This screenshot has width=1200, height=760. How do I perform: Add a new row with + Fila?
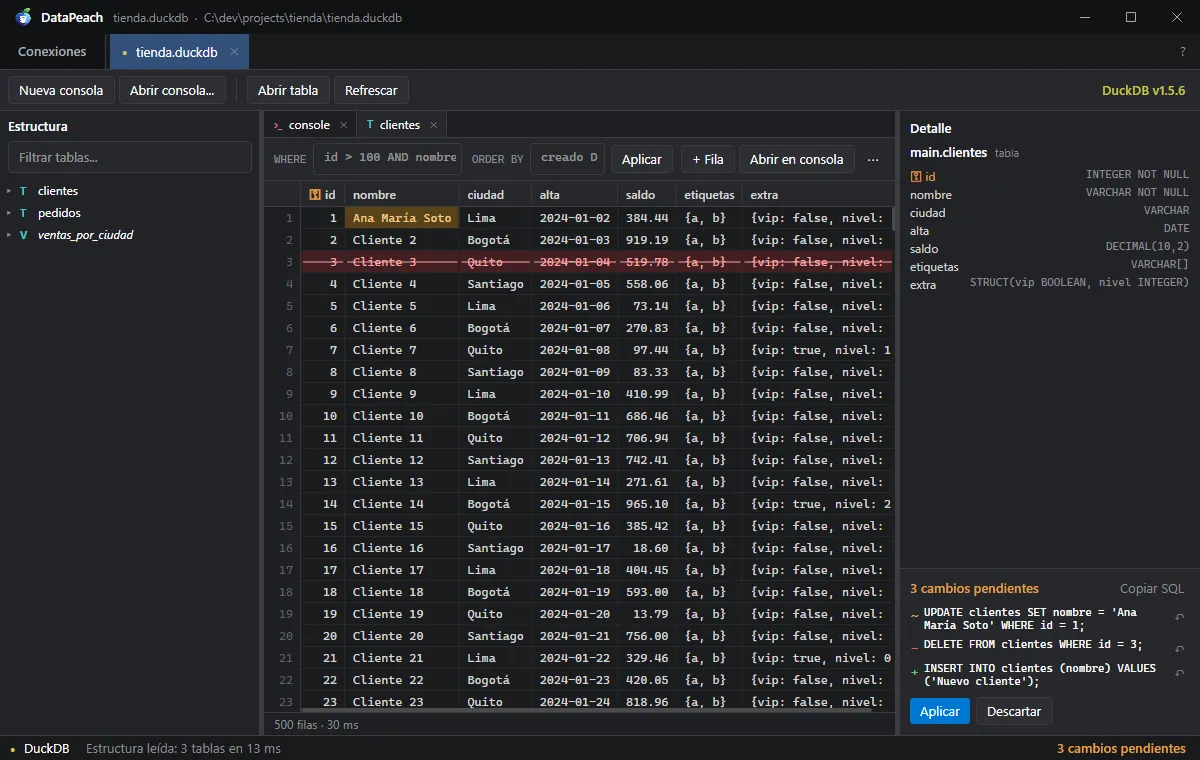[708, 159]
